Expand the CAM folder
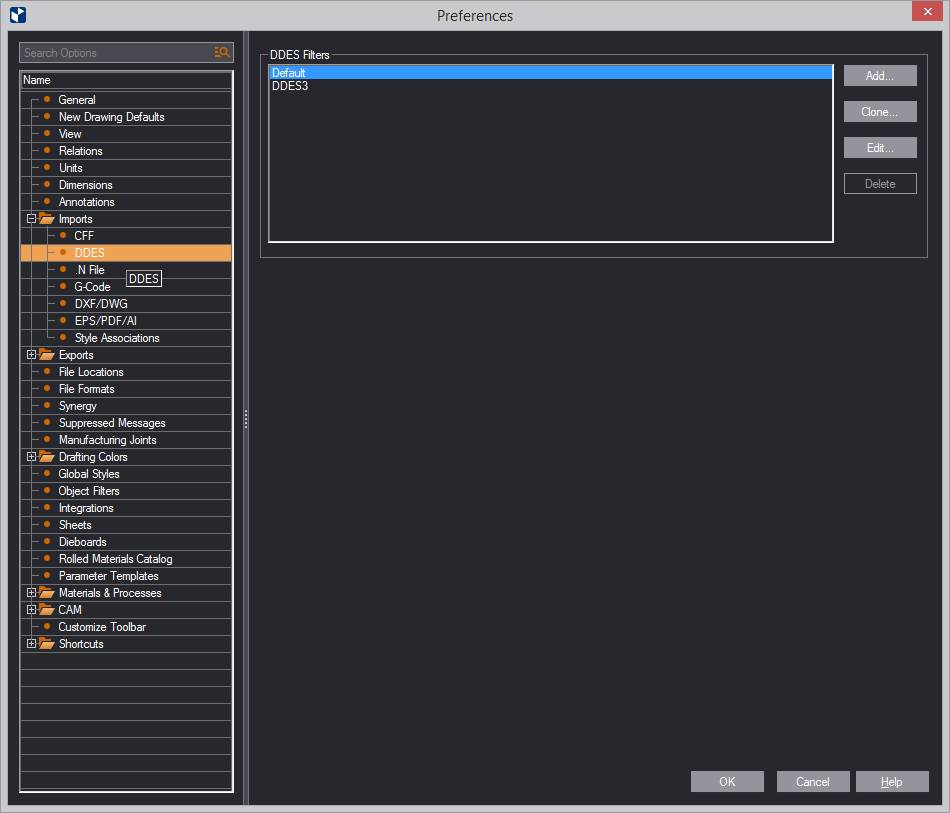The width and height of the screenshot is (950, 813). tap(32, 609)
